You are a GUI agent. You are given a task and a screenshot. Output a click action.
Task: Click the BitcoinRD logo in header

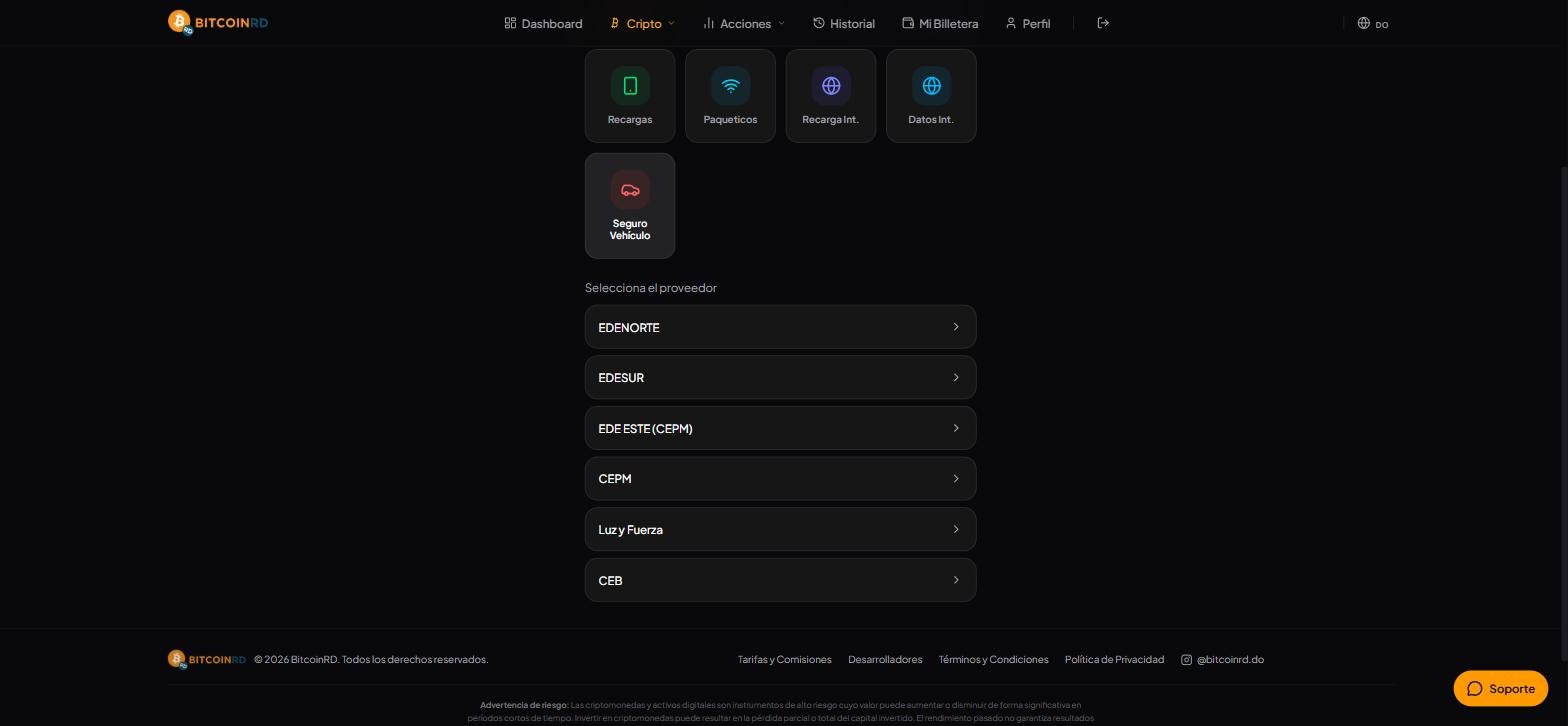(x=218, y=23)
